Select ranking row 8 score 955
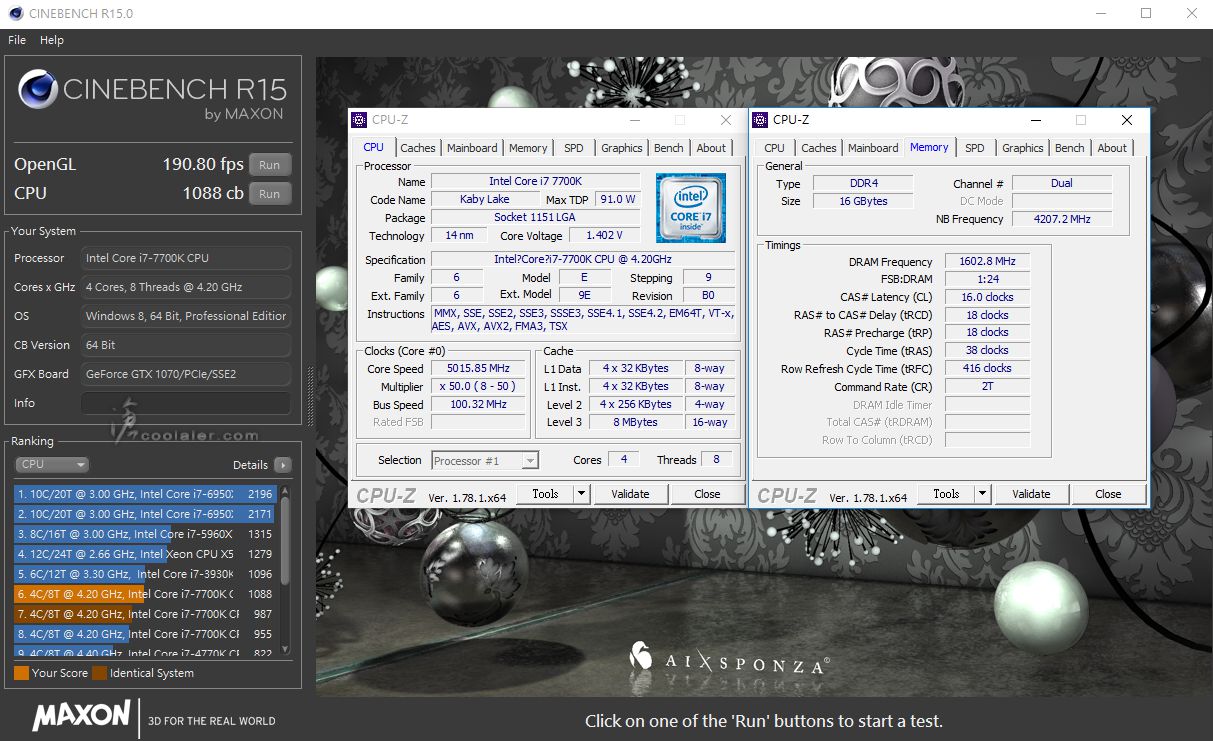The width and height of the screenshot is (1213, 741). pos(146,634)
